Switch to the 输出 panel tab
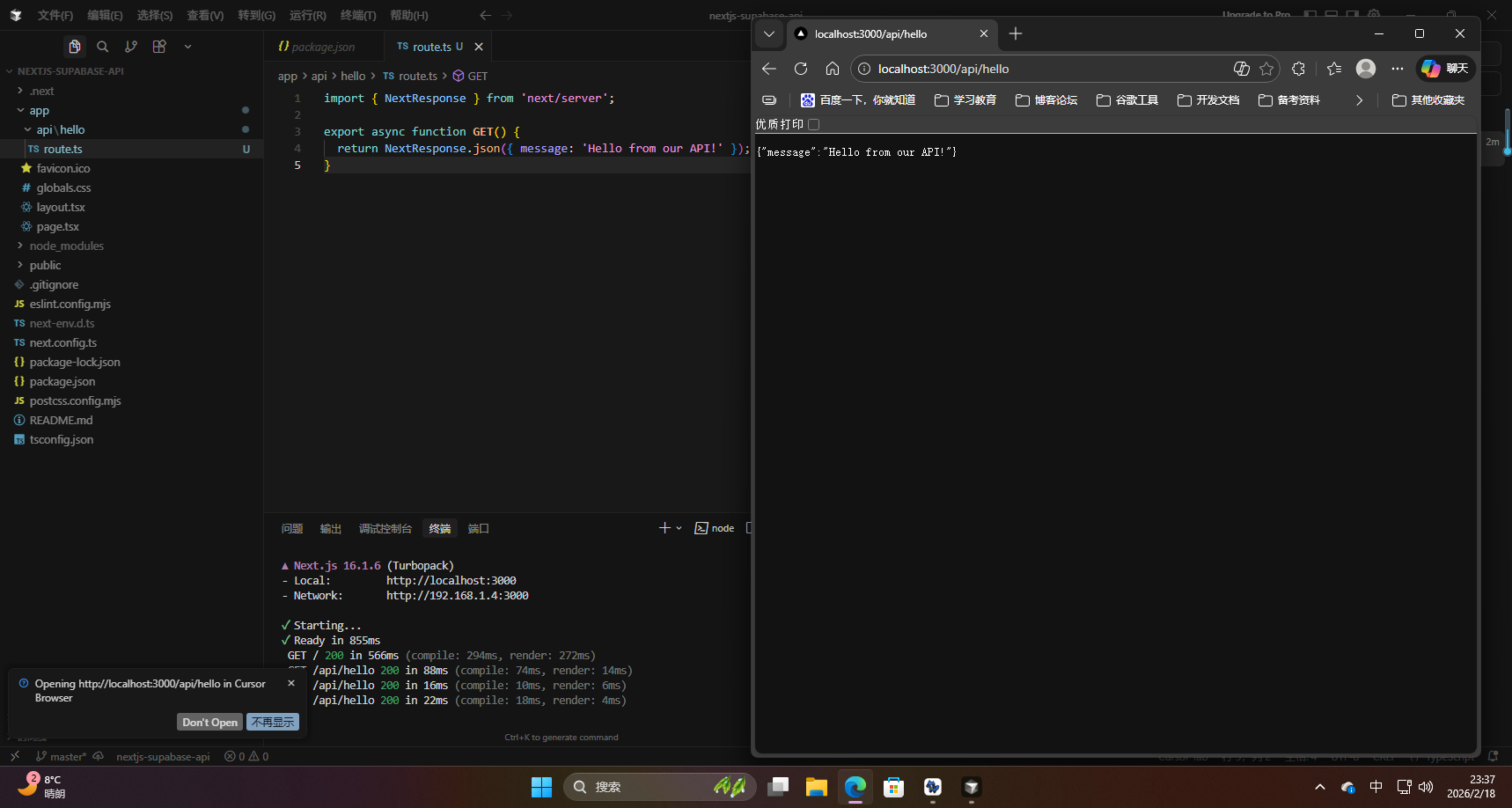 point(331,528)
